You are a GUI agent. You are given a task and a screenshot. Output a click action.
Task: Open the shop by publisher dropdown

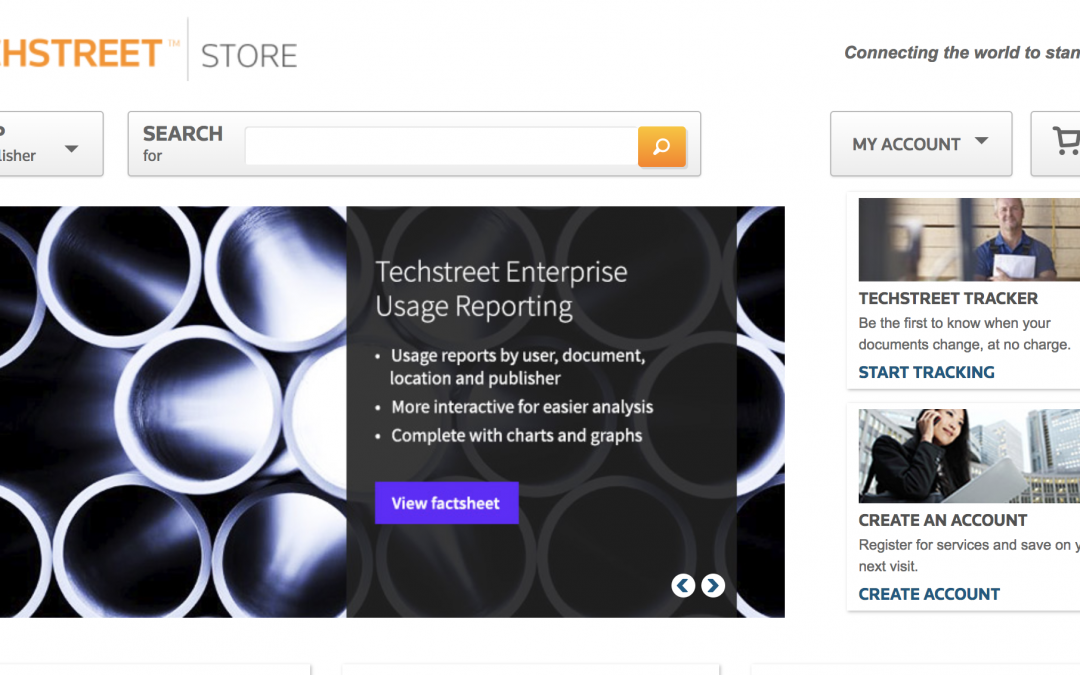[x=51, y=143]
